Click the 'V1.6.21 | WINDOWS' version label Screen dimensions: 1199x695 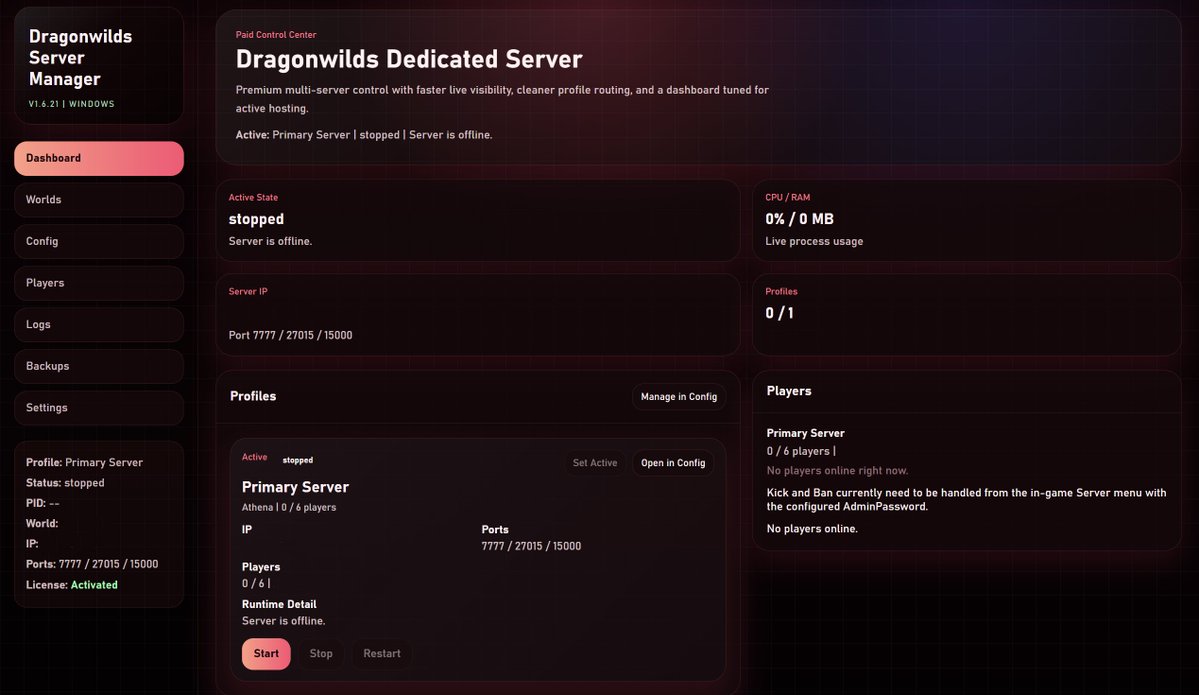[x=72, y=104]
